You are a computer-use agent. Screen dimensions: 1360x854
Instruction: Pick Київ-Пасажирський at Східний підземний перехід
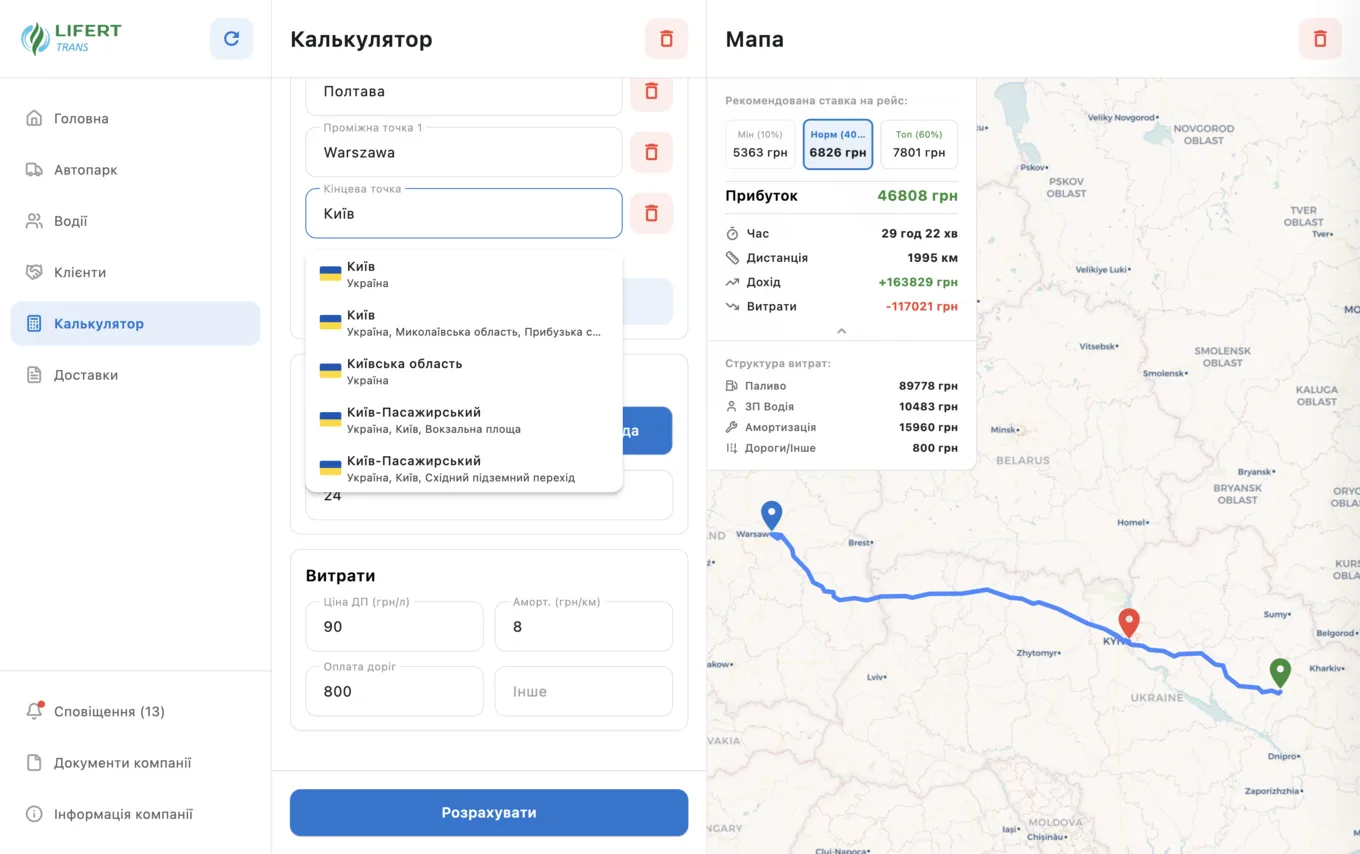point(464,469)
